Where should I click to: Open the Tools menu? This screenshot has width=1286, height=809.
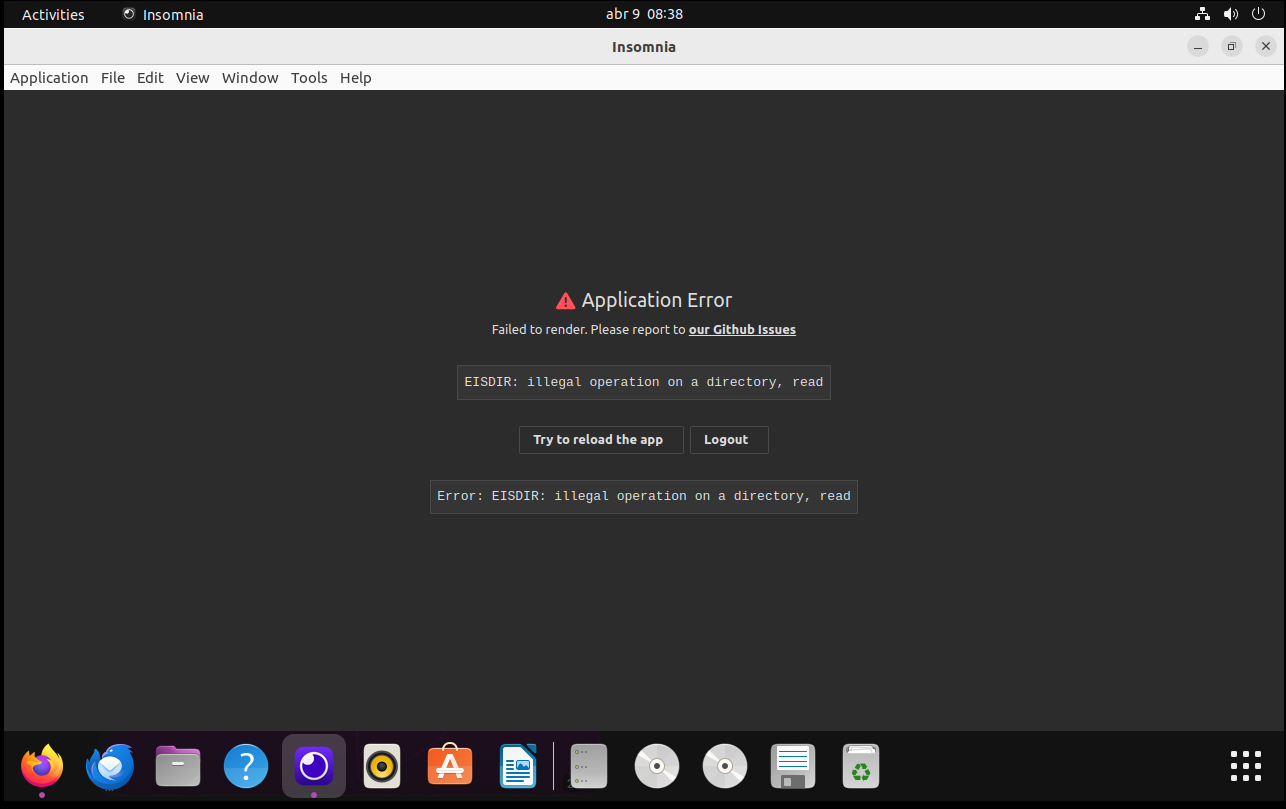click(x=309, y=78)
